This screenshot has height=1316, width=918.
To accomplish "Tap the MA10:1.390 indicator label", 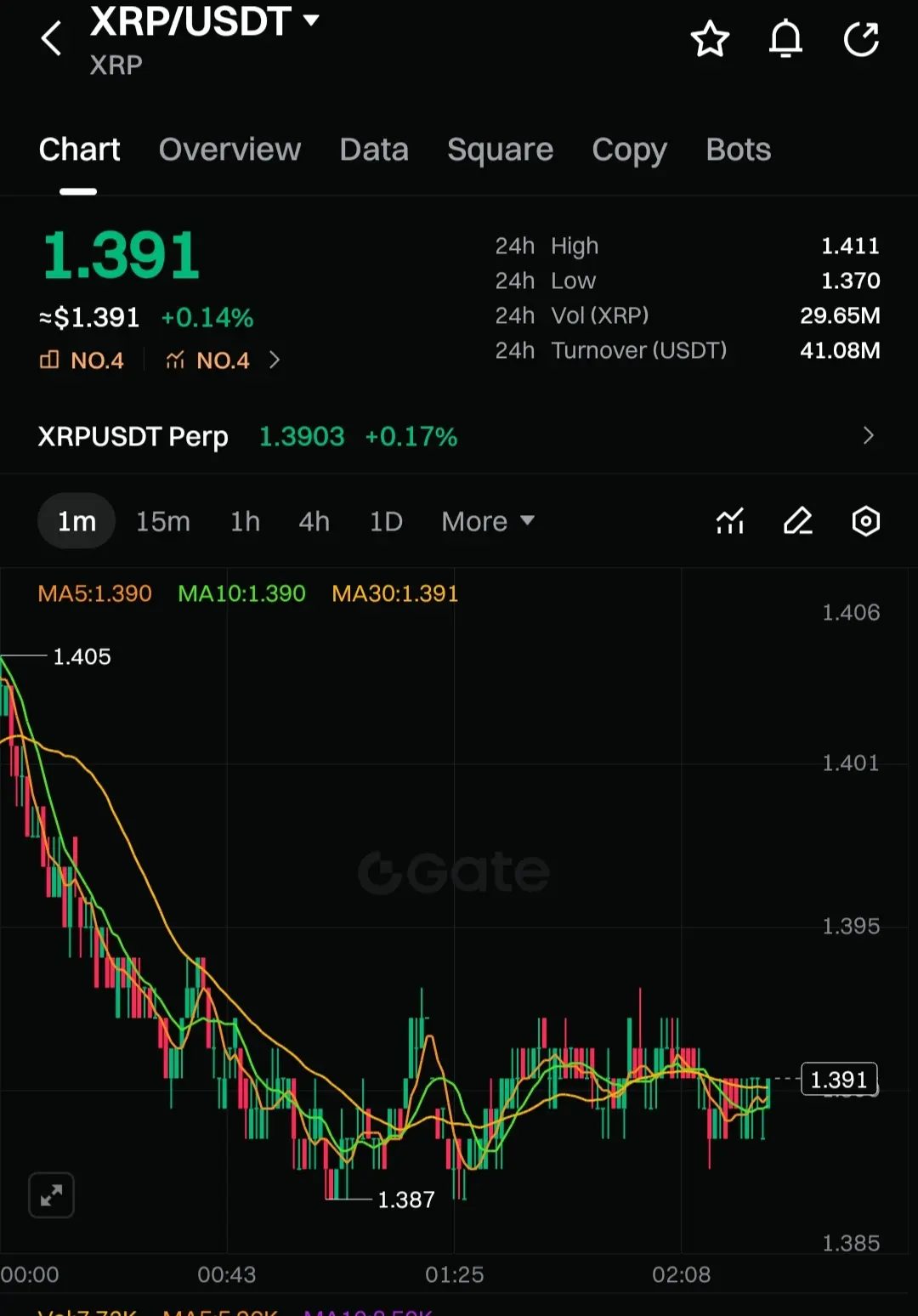I will click(241, 593).
